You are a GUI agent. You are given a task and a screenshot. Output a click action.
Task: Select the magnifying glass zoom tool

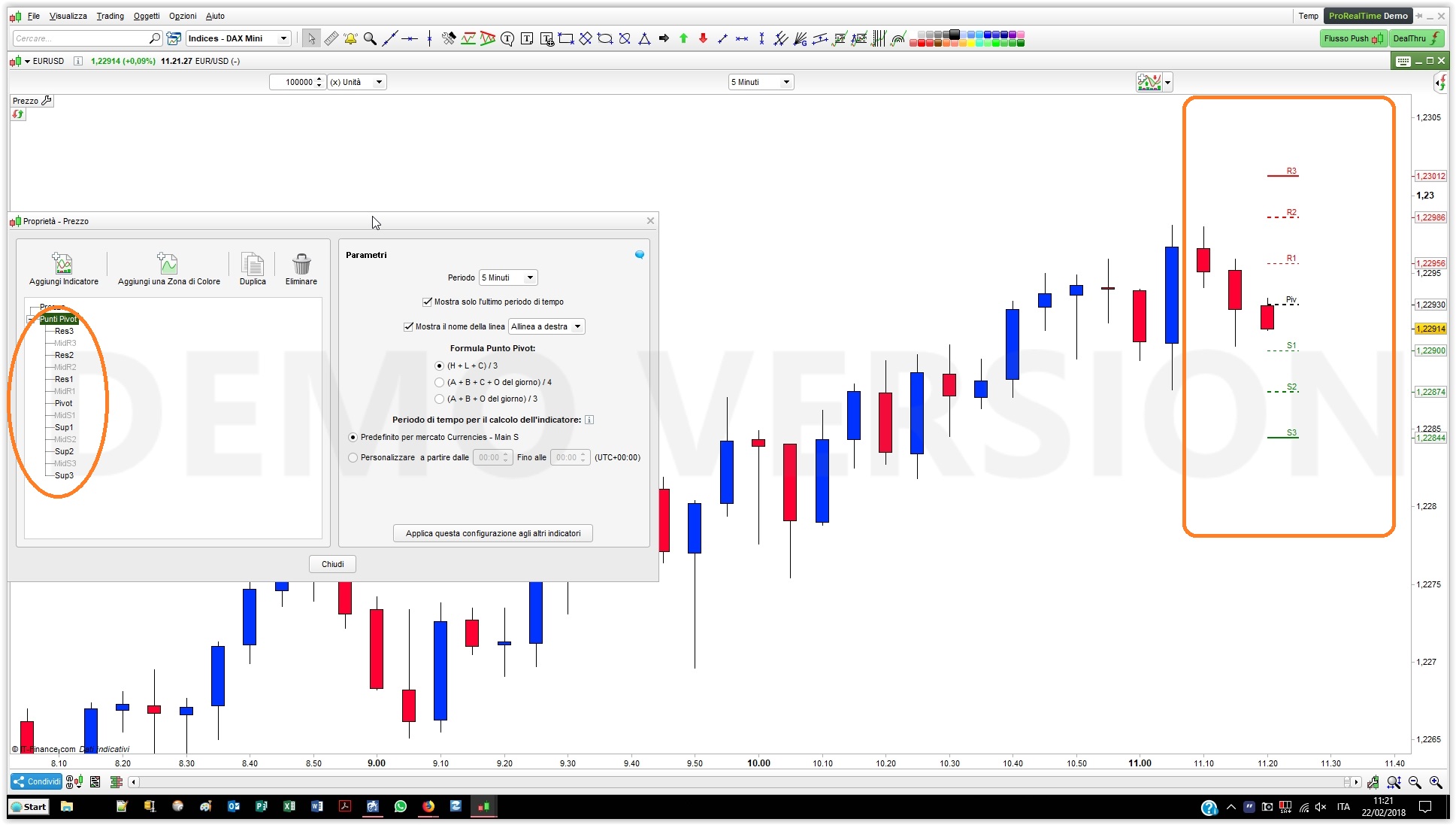click(370, 38)
